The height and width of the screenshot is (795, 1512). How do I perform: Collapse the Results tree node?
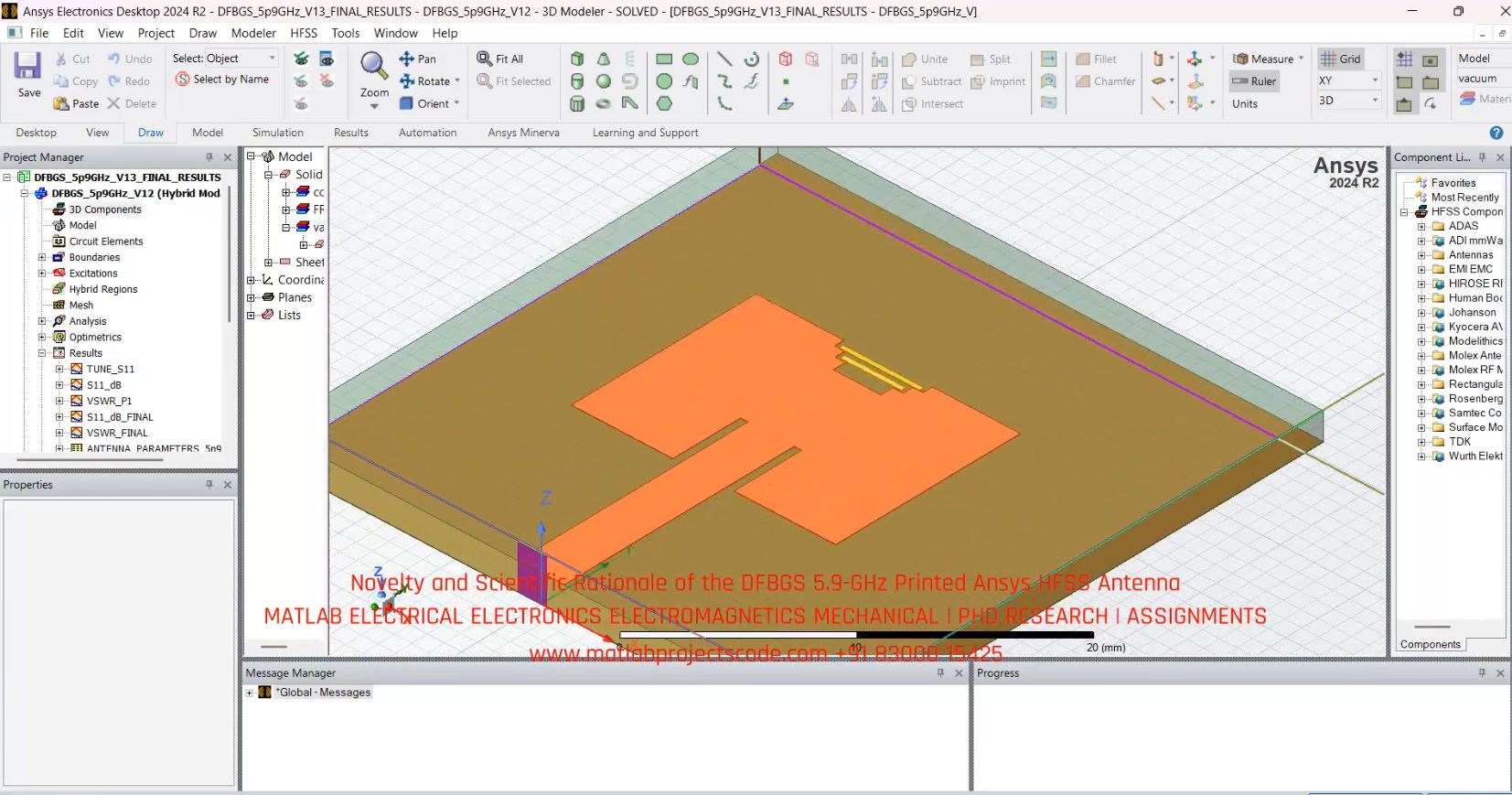tap(42, 353)
